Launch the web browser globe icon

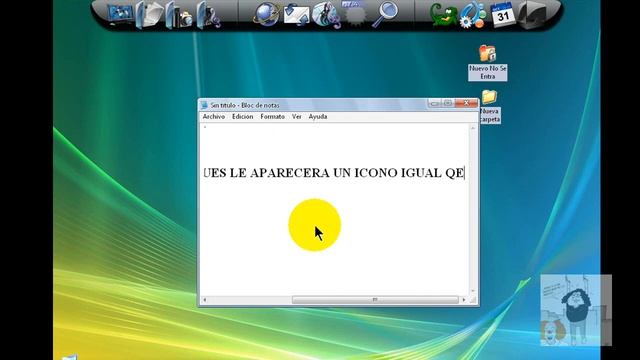click(x=266, y=14)
